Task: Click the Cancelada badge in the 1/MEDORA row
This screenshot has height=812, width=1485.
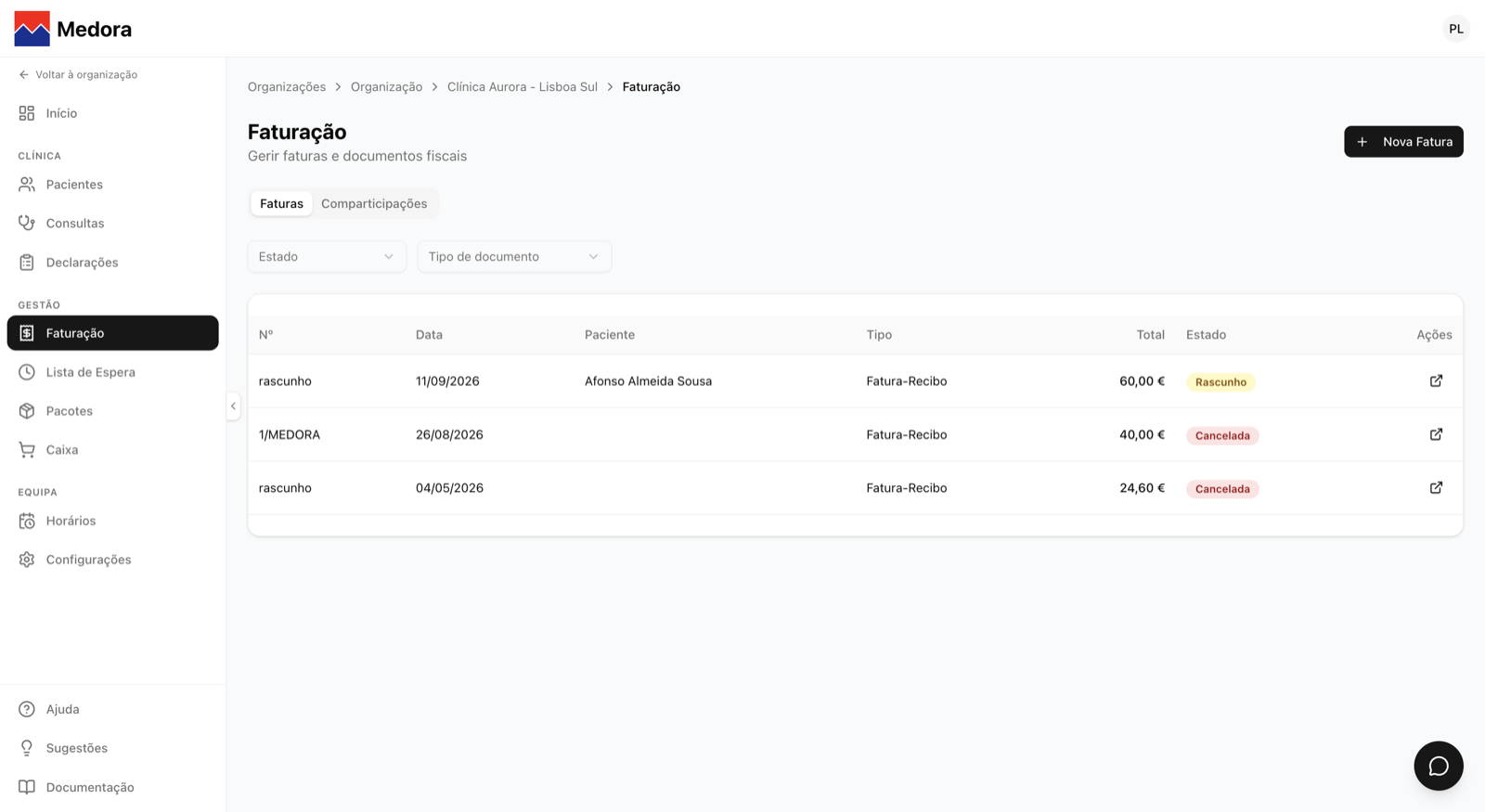Action: click(1222, 435)
